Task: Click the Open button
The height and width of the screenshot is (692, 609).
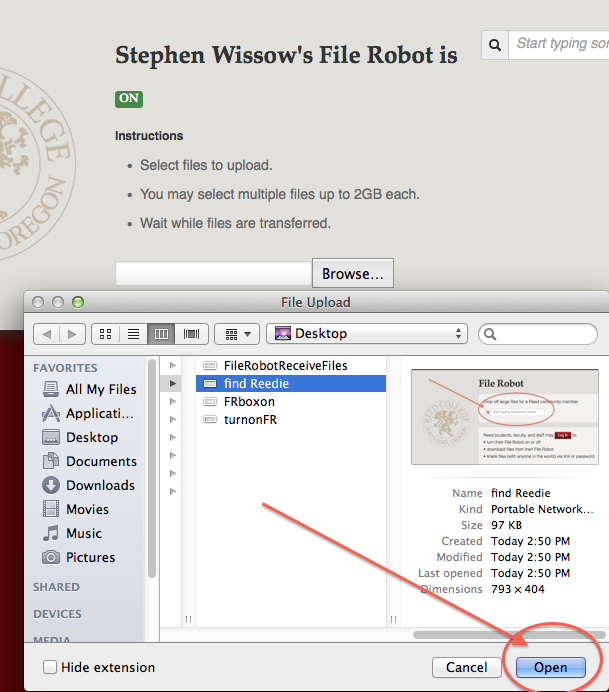Action: pyautogui.click(x=550, y=667)
